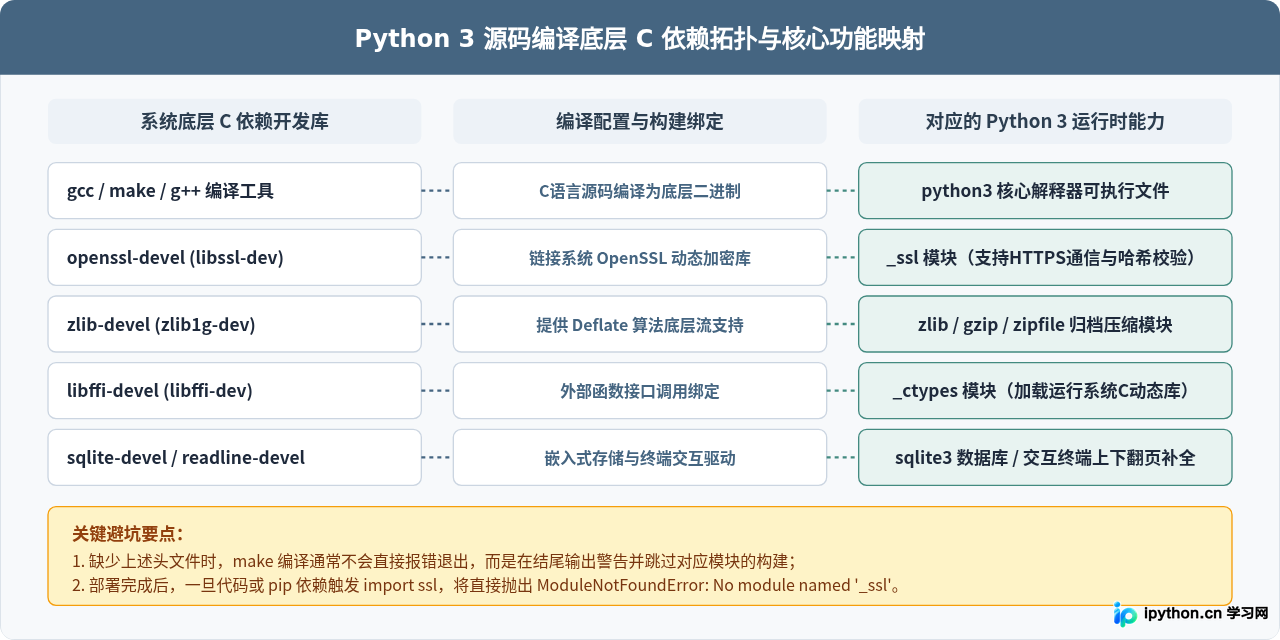Click the '提供 Deflate 算法底层流支持' box
This screenshot has width=1280, height=640.
click(640, 324)
